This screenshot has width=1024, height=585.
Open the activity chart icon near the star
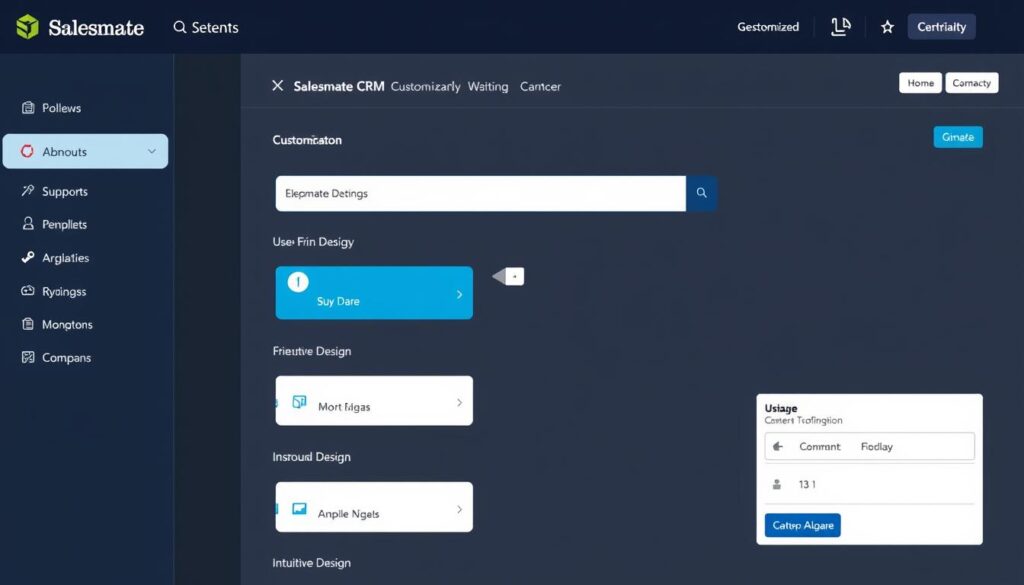[x=841, y=27]
